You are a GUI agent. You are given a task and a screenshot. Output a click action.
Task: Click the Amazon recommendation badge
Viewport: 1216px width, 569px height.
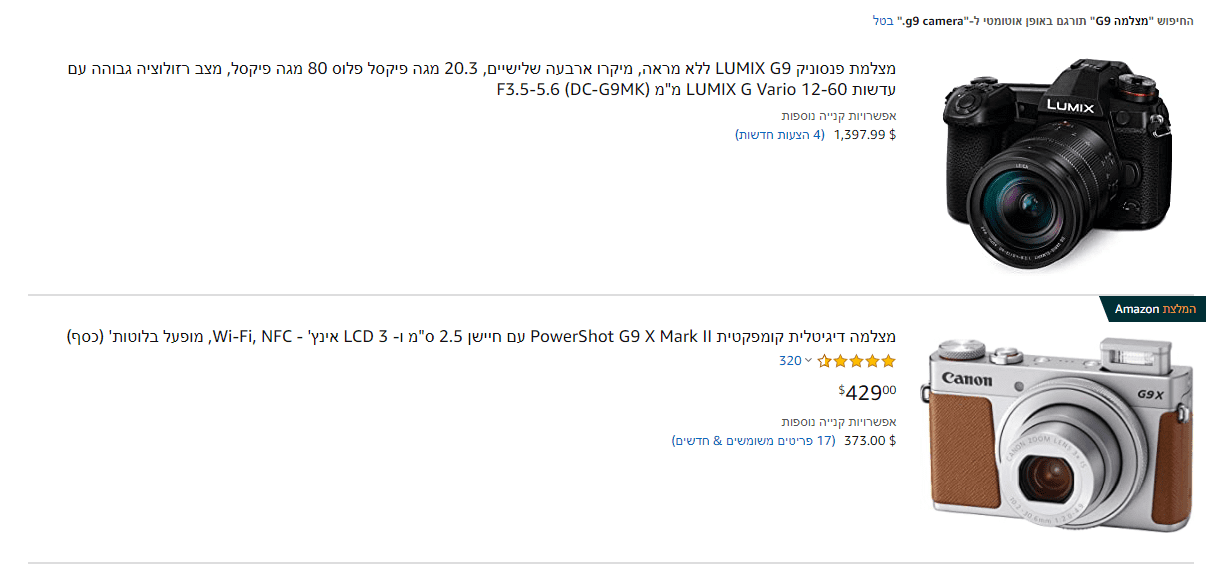tap(1152, 310)
